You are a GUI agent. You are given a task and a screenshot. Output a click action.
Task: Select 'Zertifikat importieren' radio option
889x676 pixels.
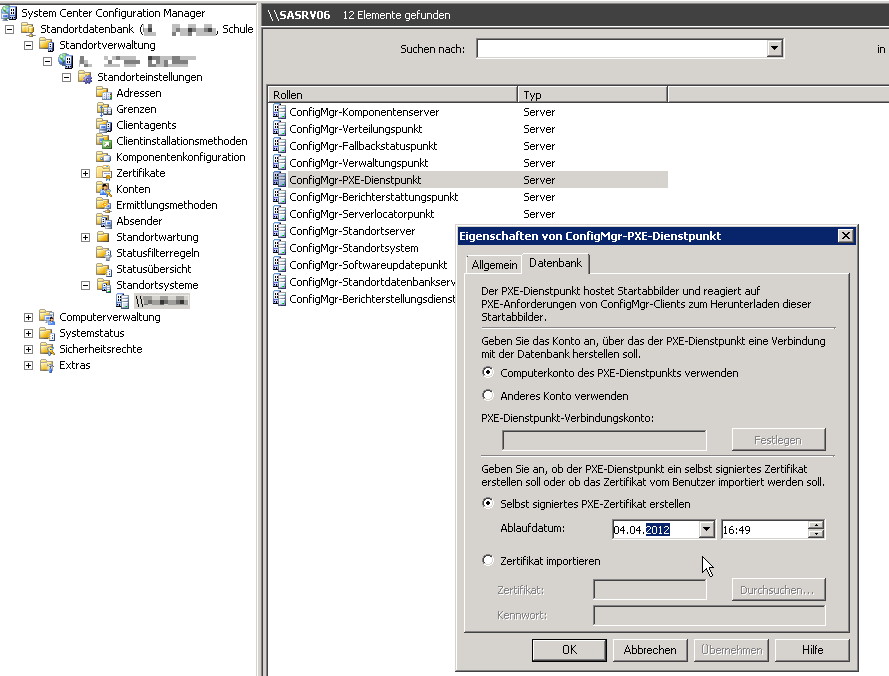488,561
